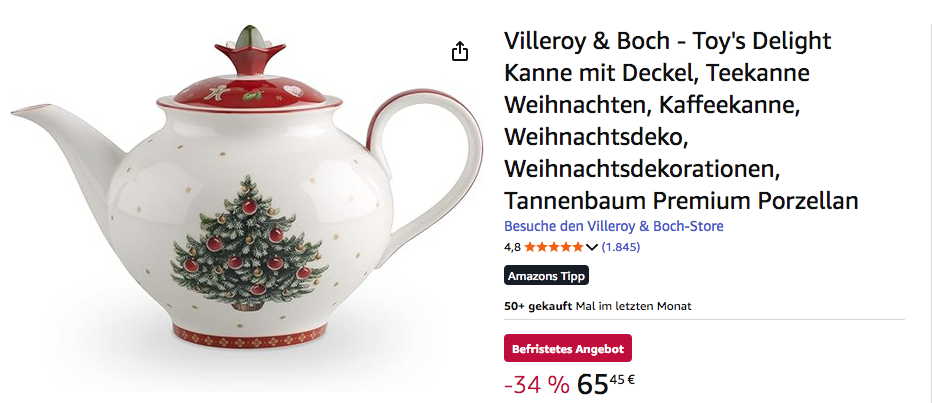
Task: Expand the rating breakdown chevron
Action: pyautogui.click(x=591, y=247)
